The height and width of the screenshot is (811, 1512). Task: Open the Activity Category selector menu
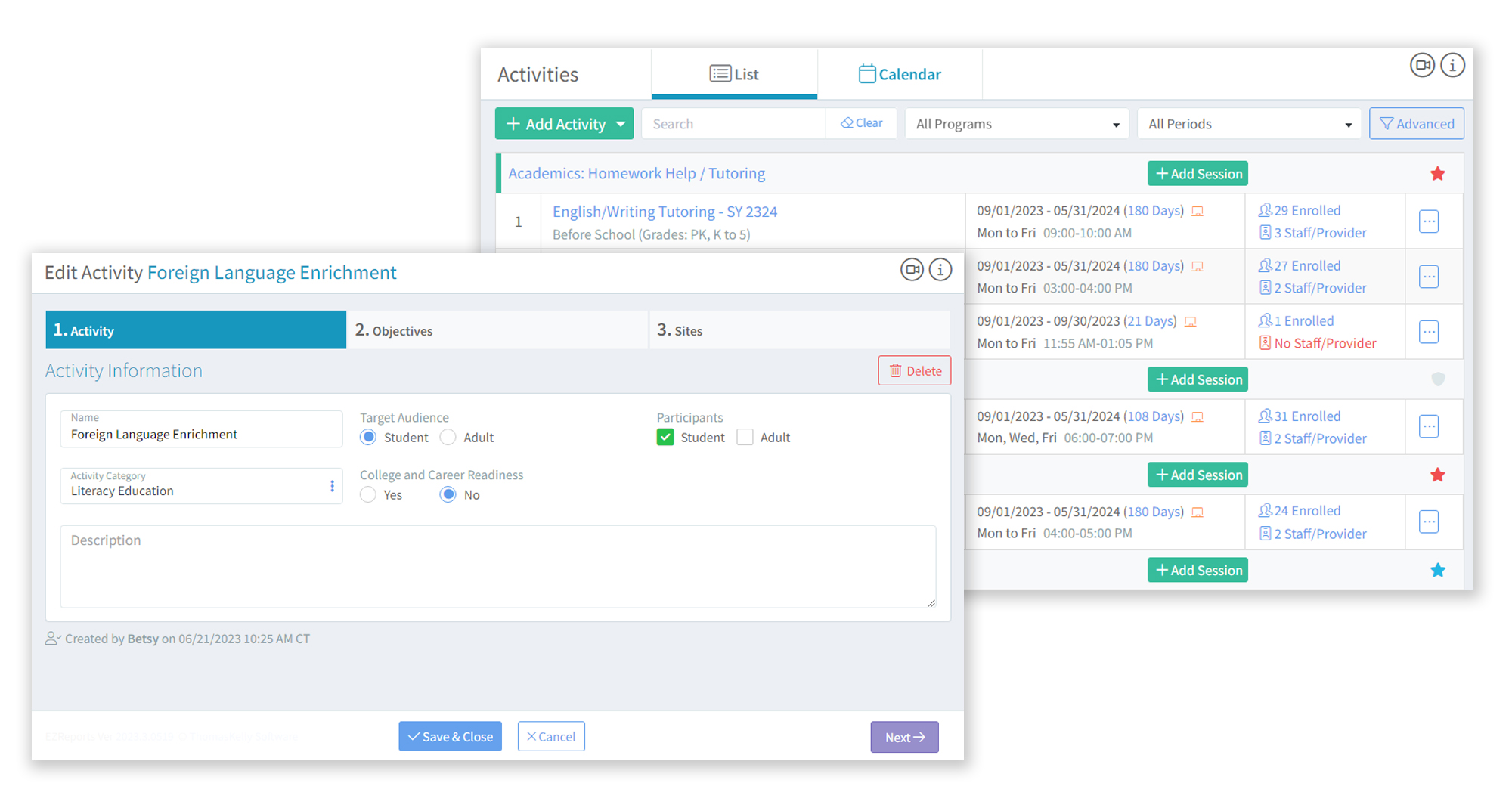332,486
